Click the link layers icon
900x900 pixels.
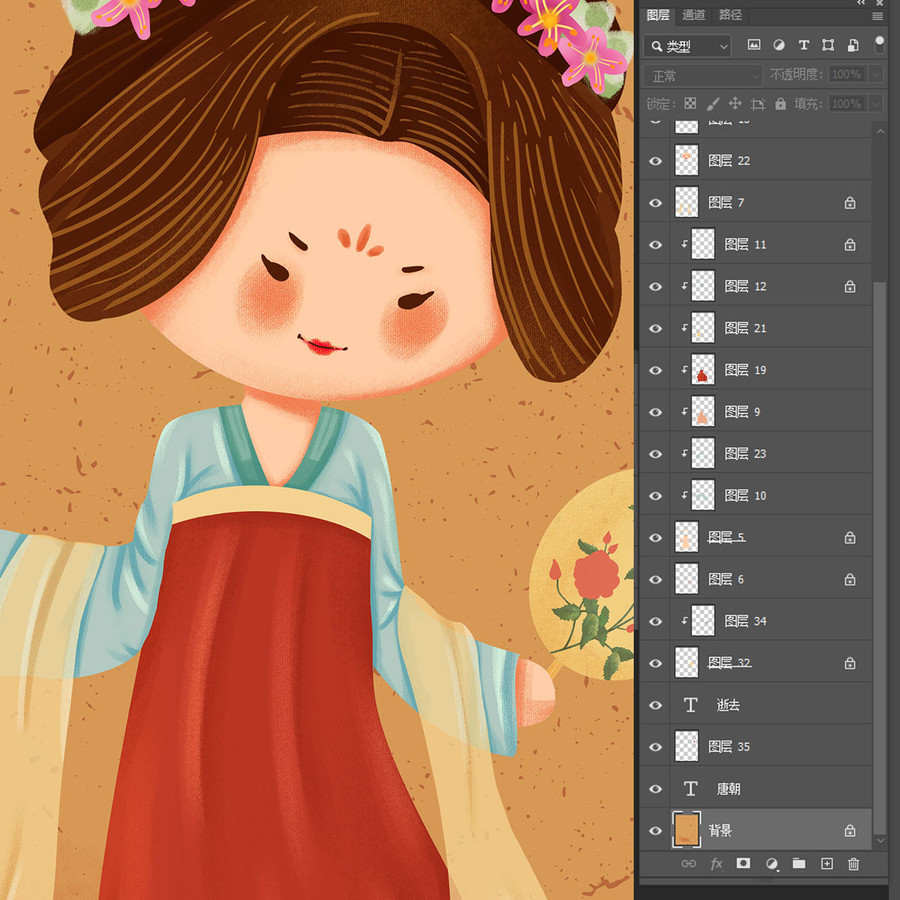(688, 864)
